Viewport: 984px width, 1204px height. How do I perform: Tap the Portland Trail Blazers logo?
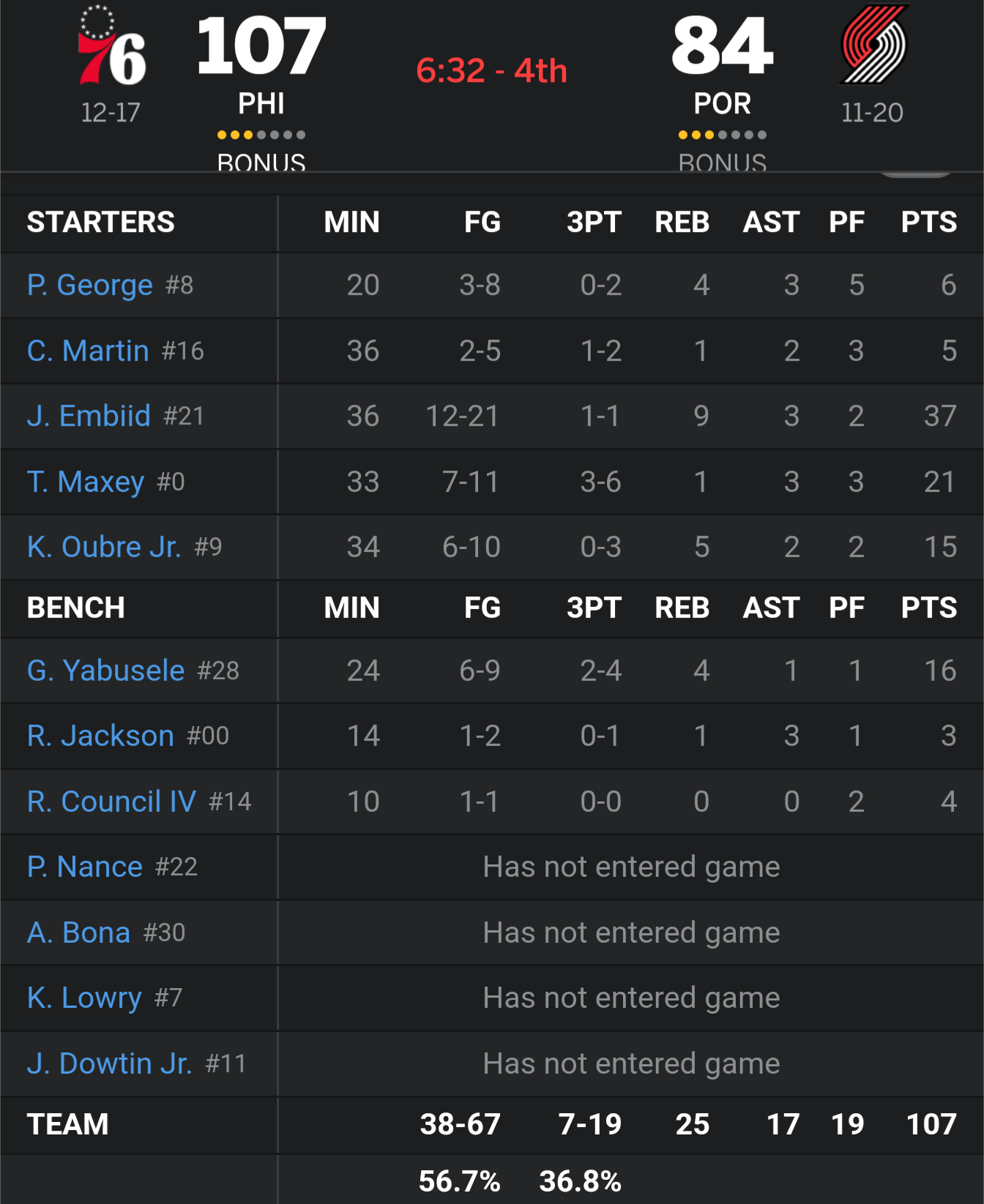pos(873,45)
